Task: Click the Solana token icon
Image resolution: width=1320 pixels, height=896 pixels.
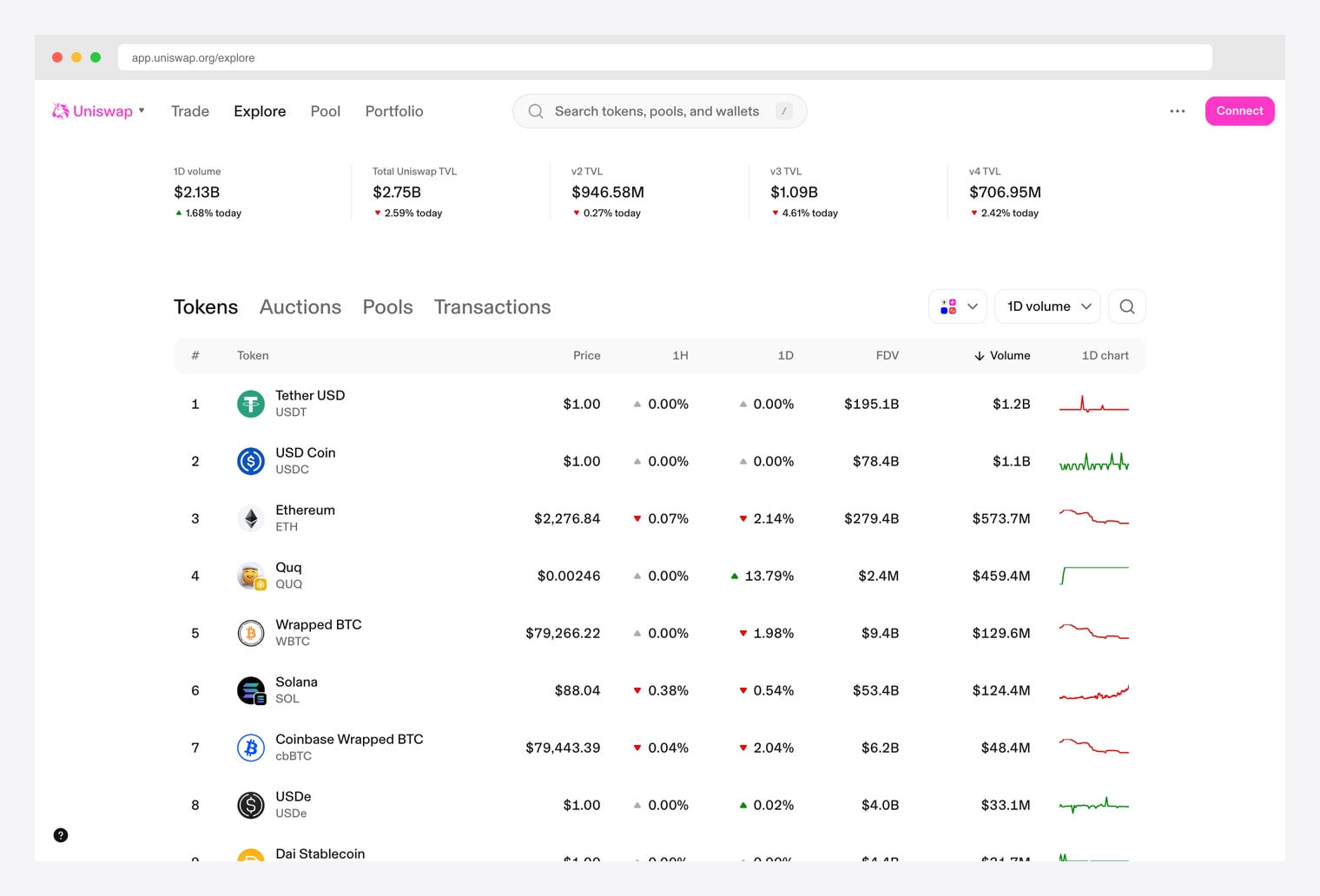Action: (x=251, y=690)
